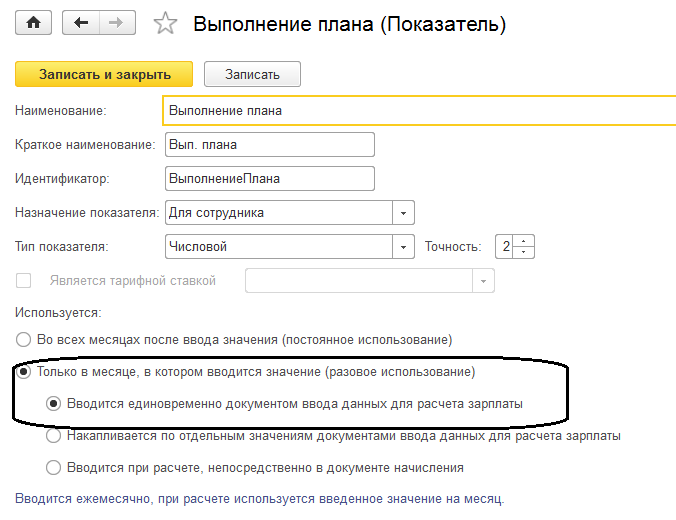This screenshot has width=676, height=520.
Task: Open the Назначение показателя dropdown
Action: pyautogui.click(x=403, y=213)
